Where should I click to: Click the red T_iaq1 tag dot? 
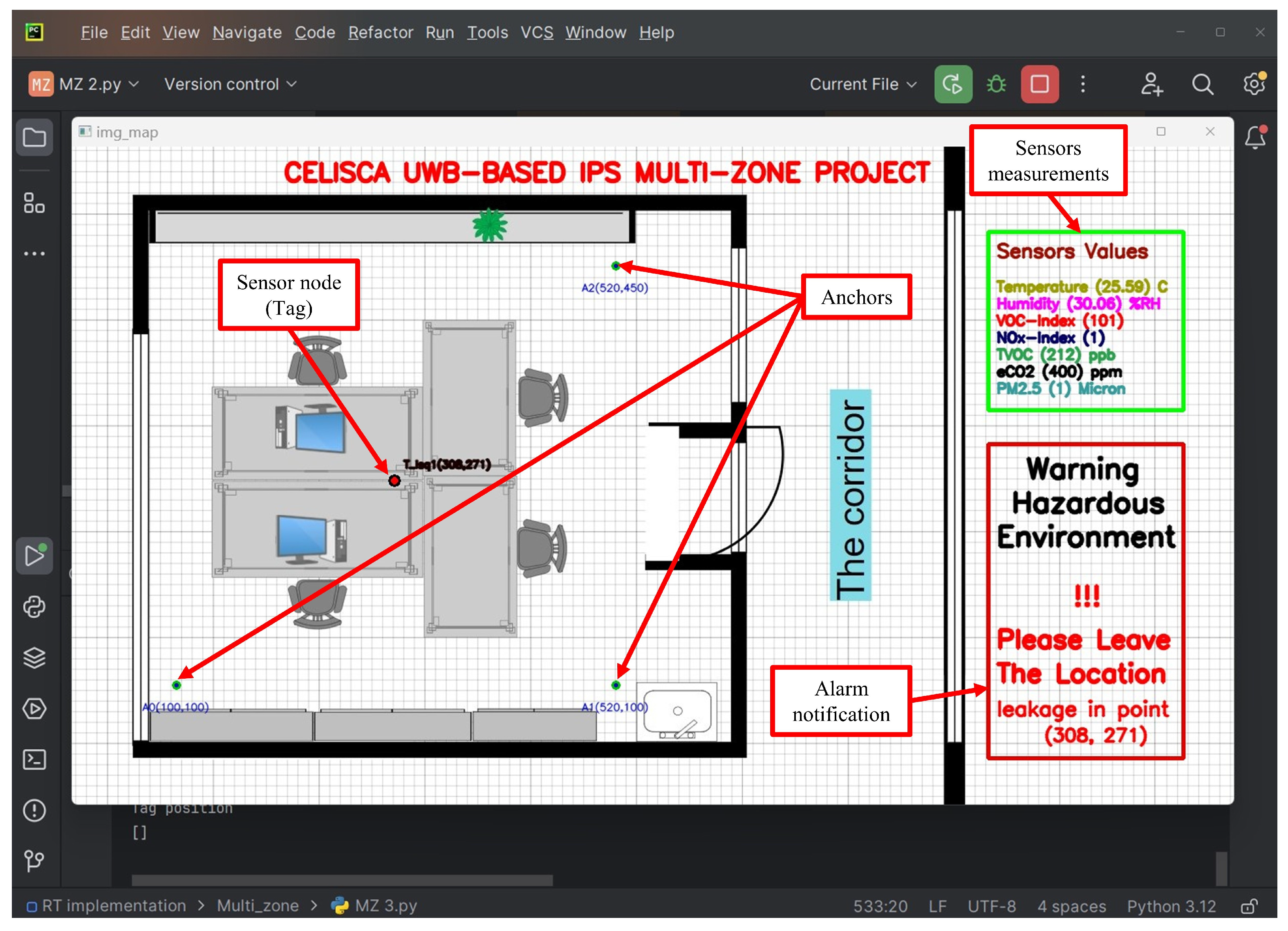point(394,480)
